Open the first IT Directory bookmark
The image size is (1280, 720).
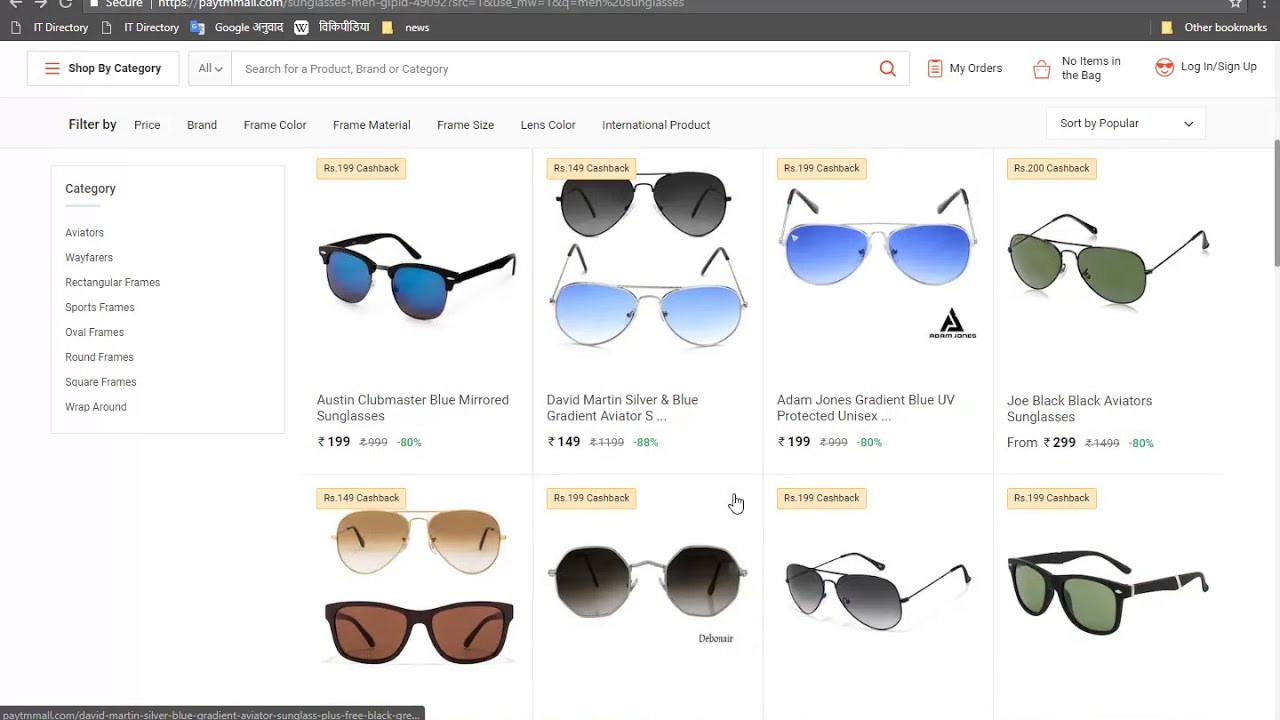[49, 27]
